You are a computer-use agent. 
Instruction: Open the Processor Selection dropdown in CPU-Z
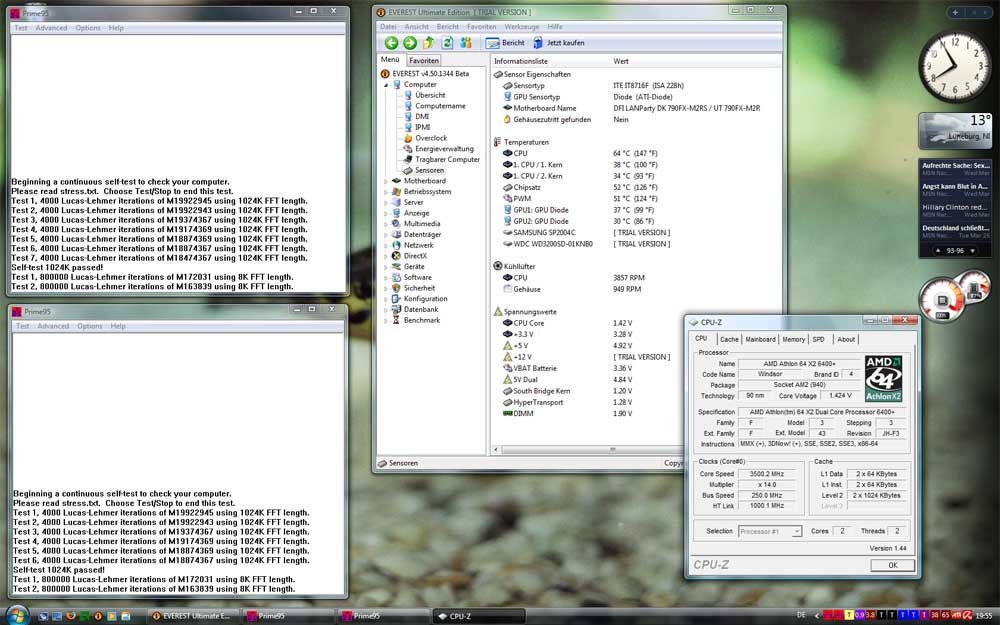[x=770, y=531]
